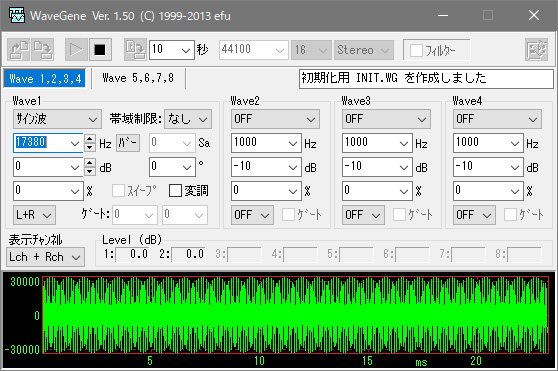Minimize the WaveGene window

point(443,15)
